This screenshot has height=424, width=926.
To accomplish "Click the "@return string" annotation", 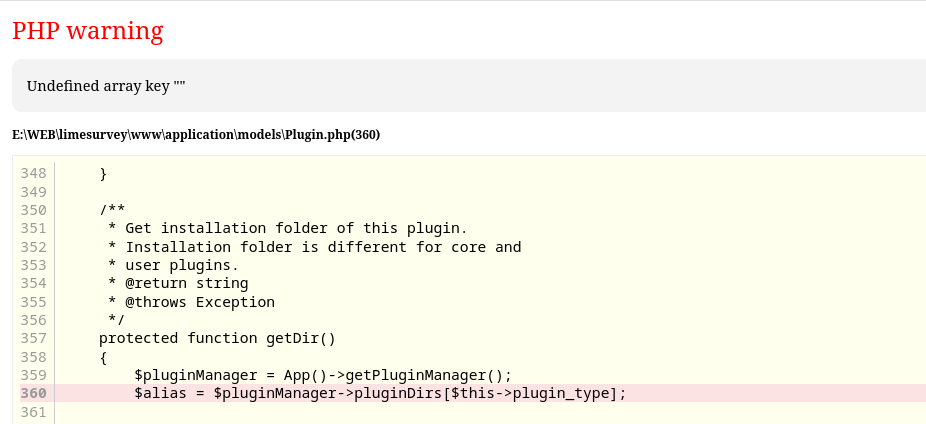I will tap(178, 283).
